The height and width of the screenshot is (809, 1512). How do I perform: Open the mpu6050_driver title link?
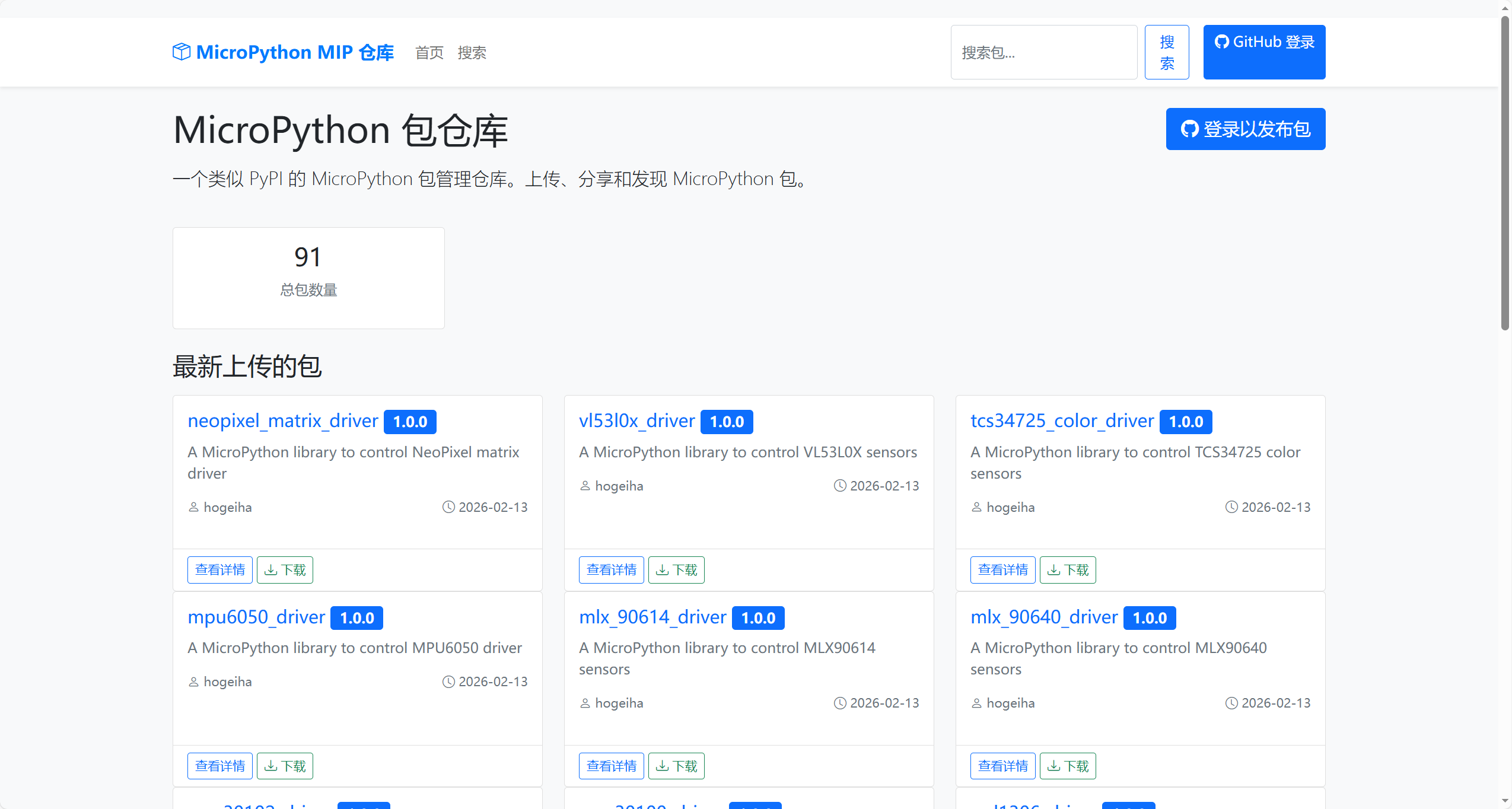click(x=256, y=617)
